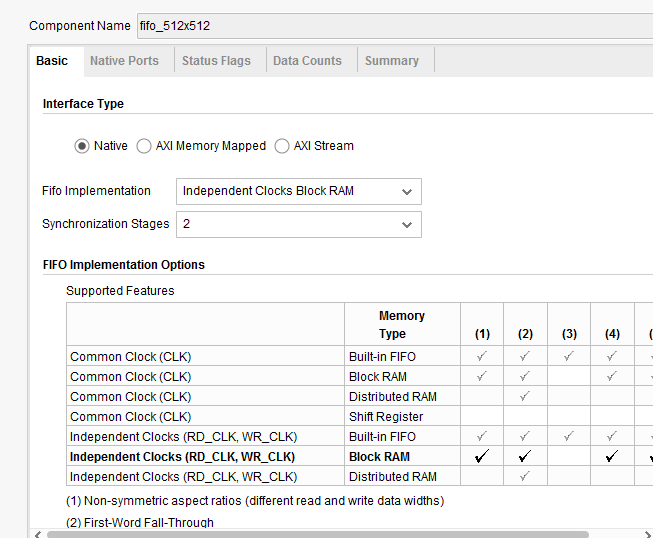This screenshot has width=653, height=538.
Task: Show the Summary tab
Action: pyautogui.click(x=391, y=61)
